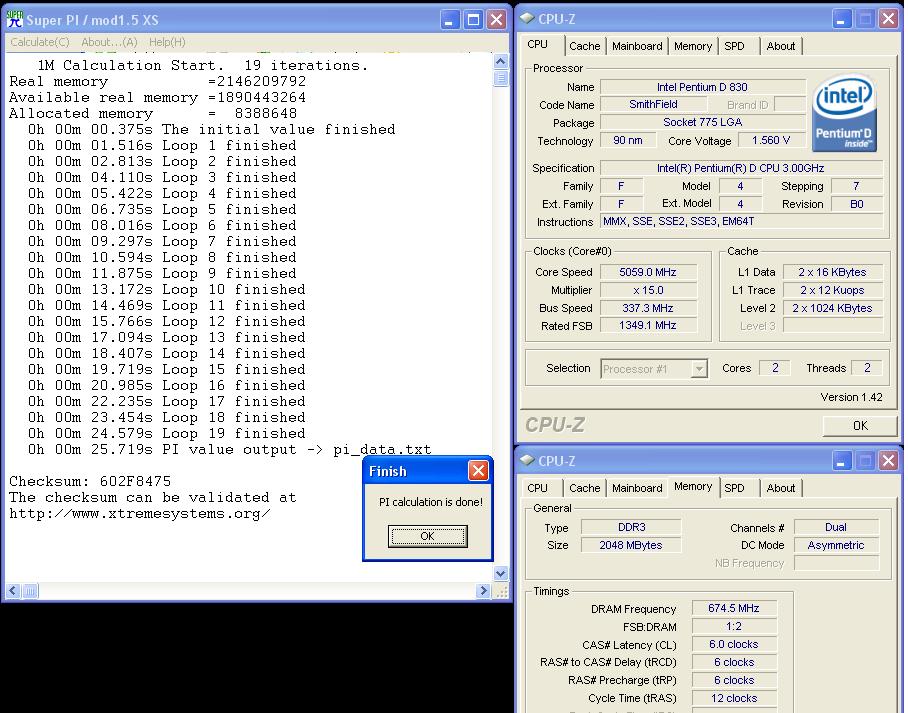908x713 pixels.
Task: Switch to Mainboard tab in lower CPU-Z
Action: click(637, 488)
